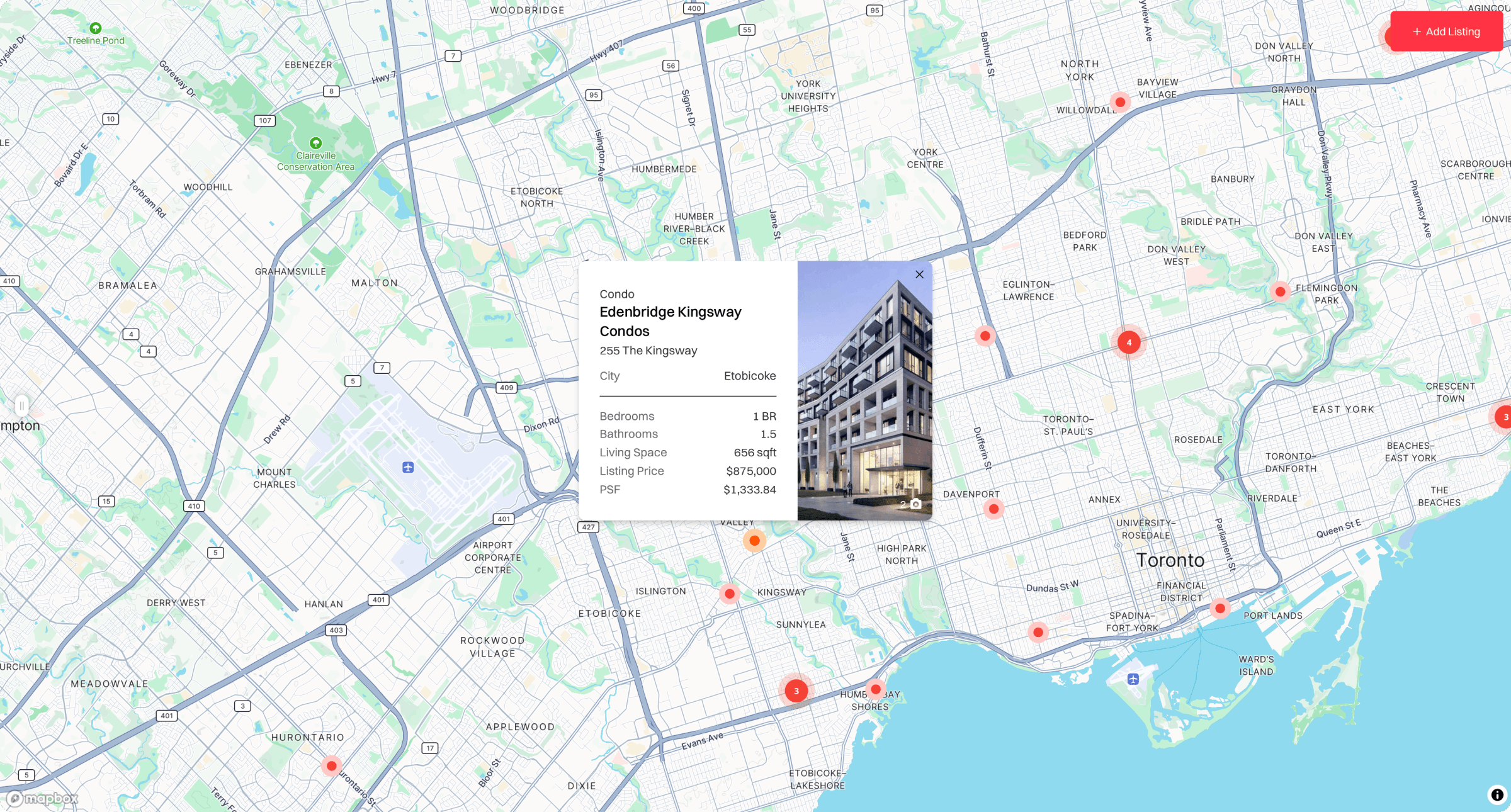
Task: Click the cluster marker east of Crescent Town
Action: tap(1504, 417)
